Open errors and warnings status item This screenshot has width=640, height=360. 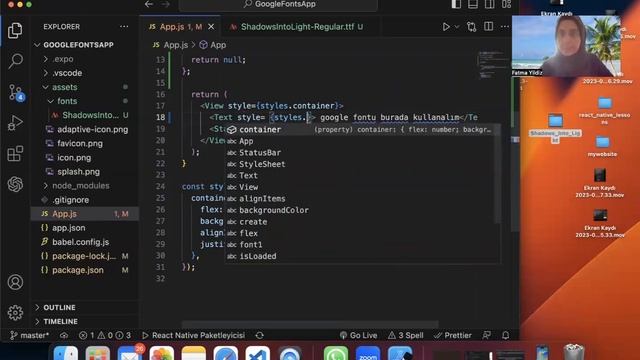(105, 335)
